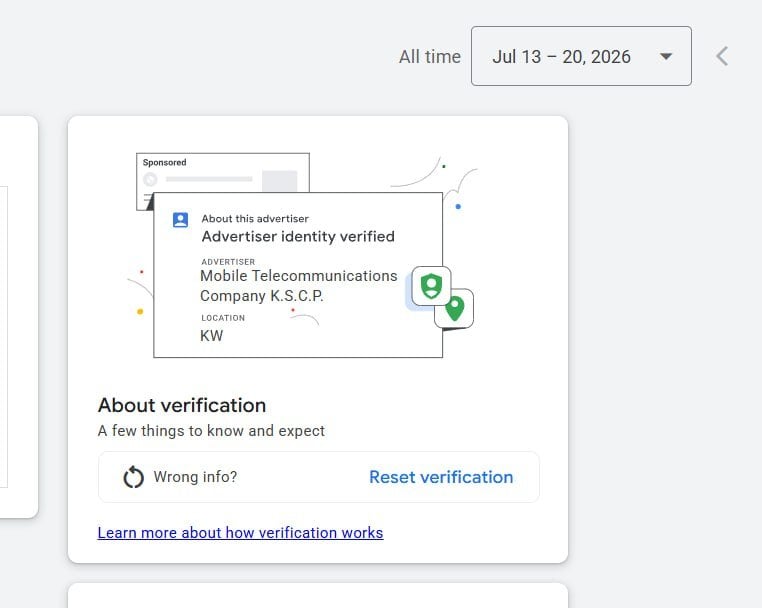
Task: Open the date range dropdown arrow
Action: click(x=666, y=56)
